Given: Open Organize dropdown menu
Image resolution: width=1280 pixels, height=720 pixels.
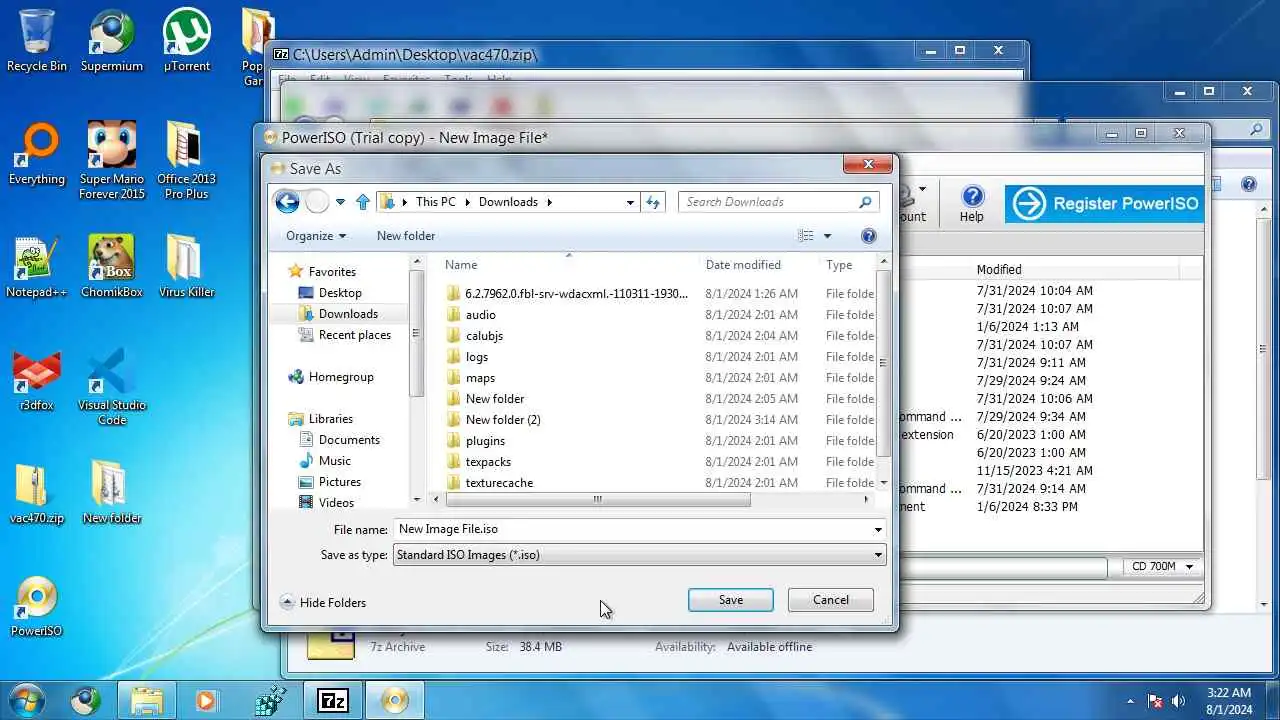Looking at the screenshot, I should (316, 236).
